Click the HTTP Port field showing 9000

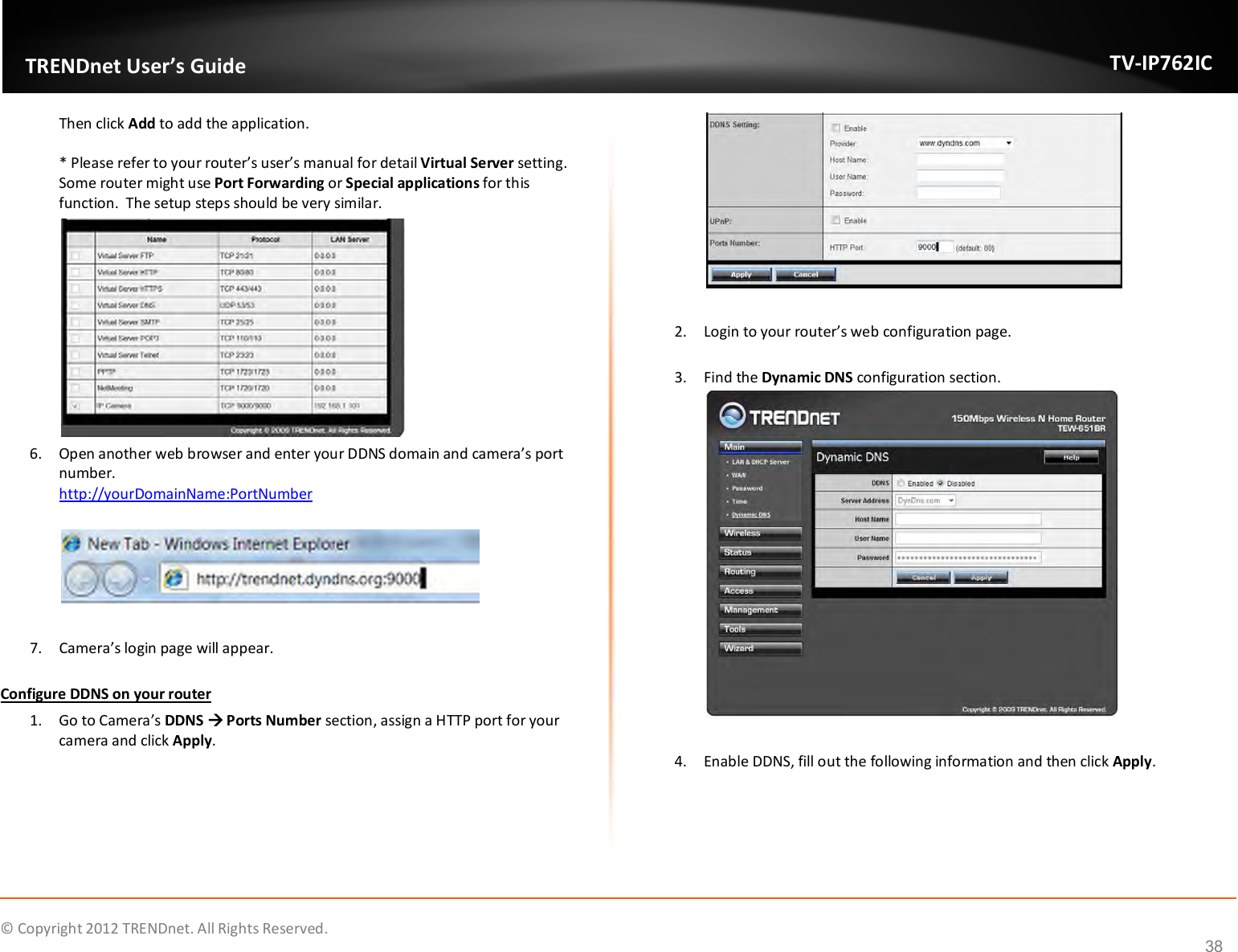pos(935,247)
